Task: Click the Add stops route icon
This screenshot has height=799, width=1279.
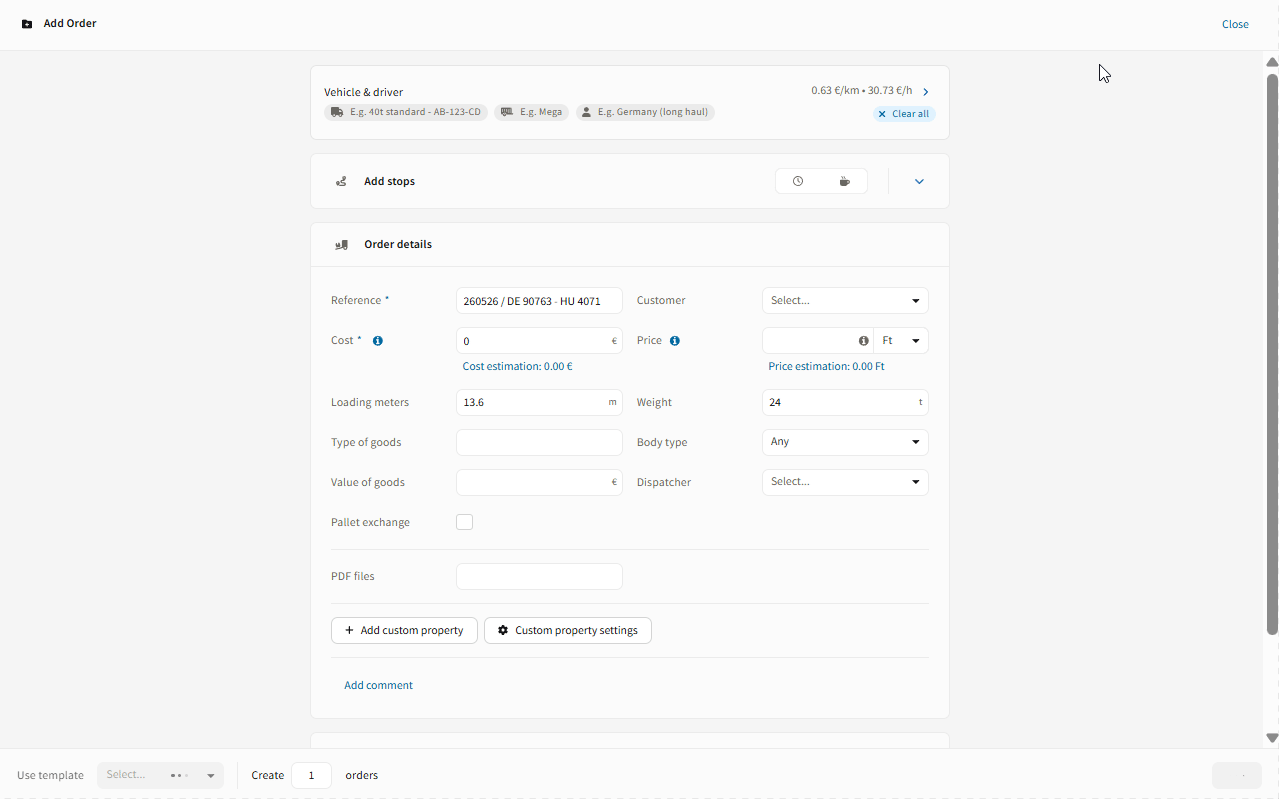Action: pos(342,182)
